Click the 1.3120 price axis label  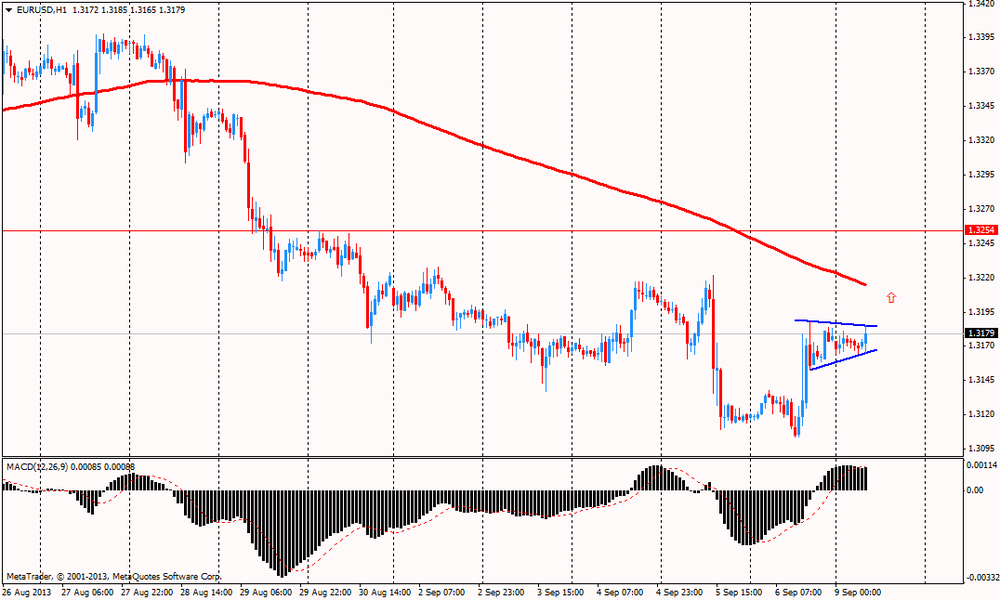tap(981, 414)
